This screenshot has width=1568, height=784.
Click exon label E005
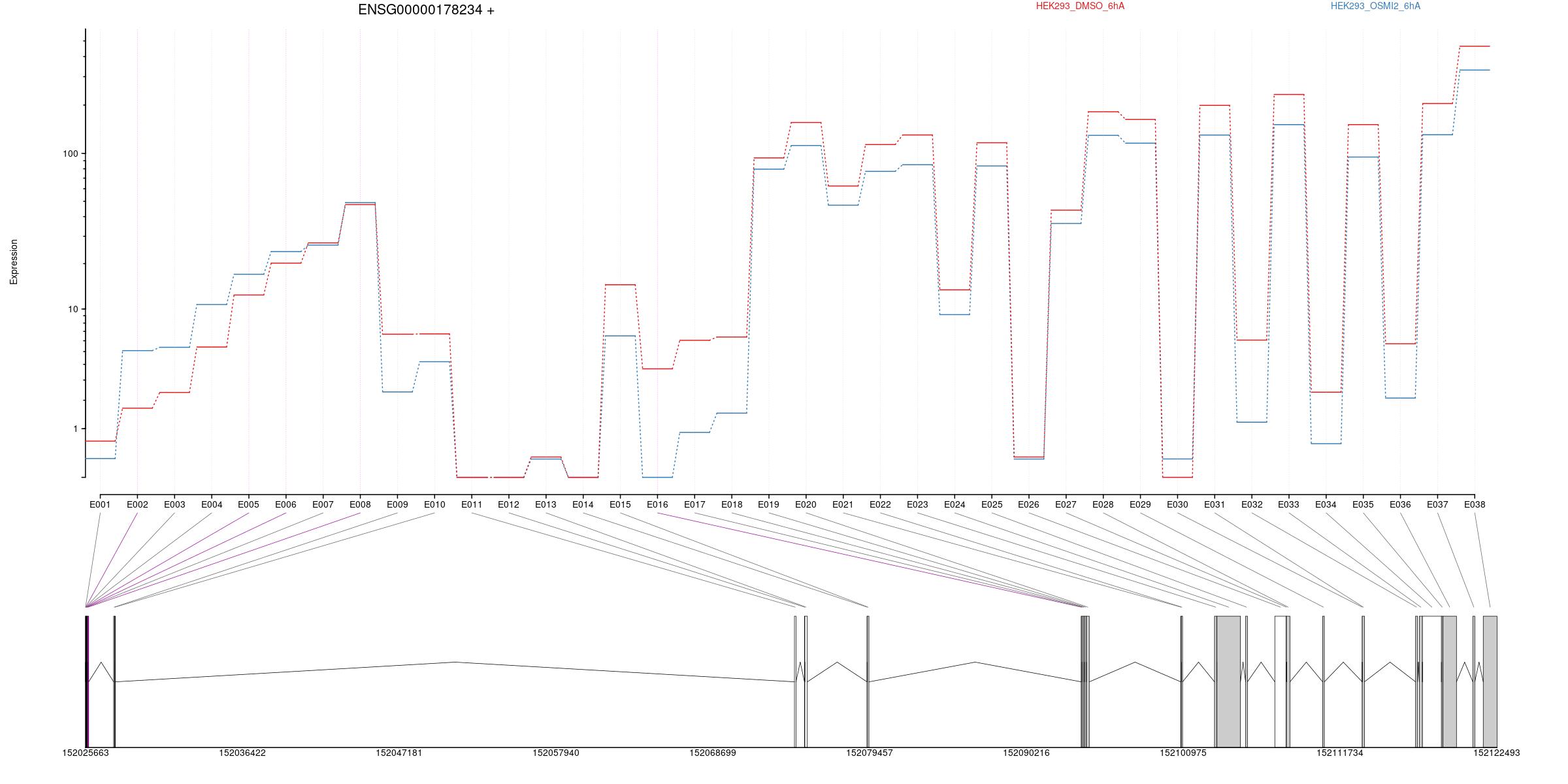pyautogui.click(x=248, y=504)
